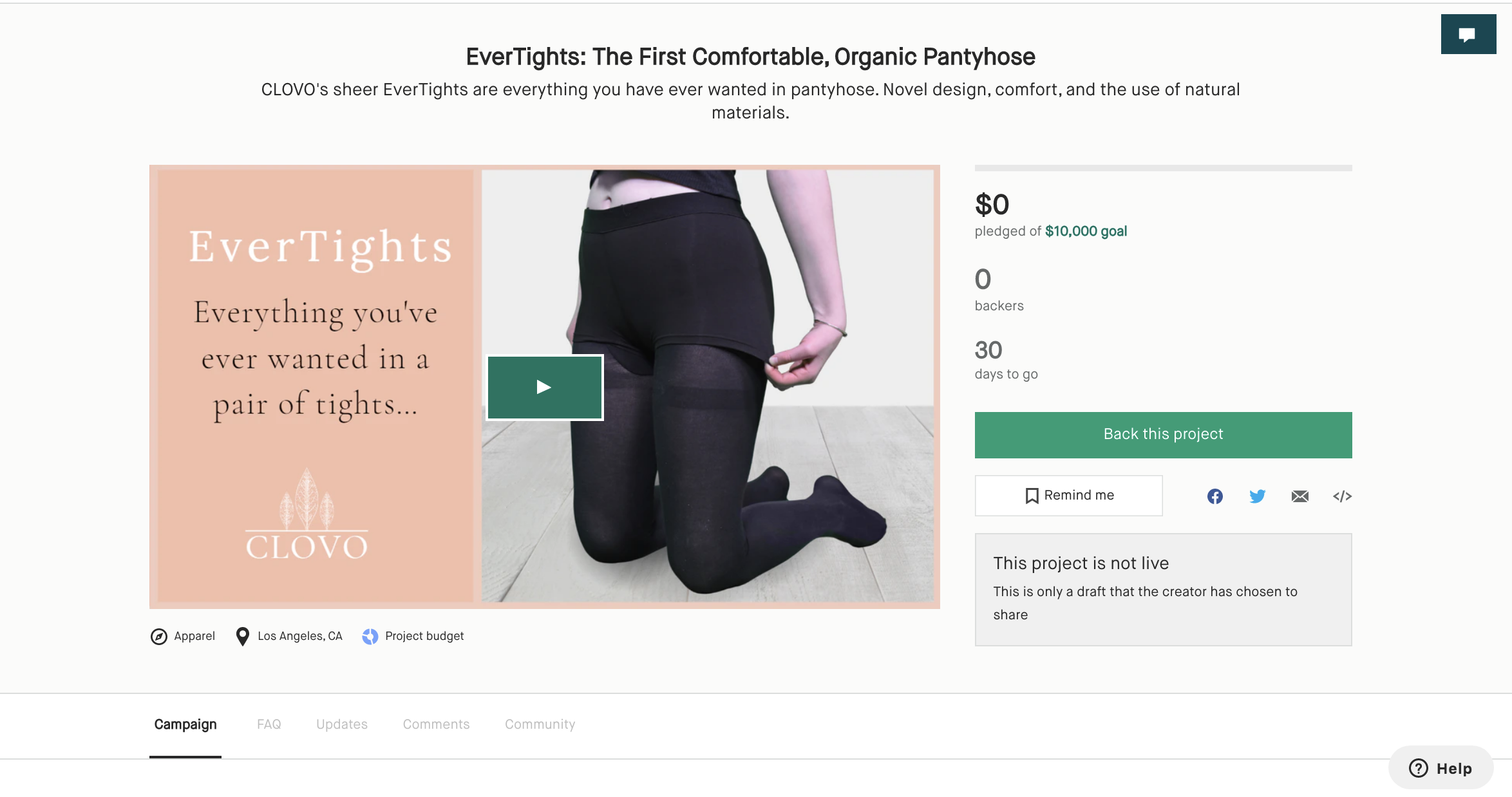Click the pledge progress bar
The height and width of the screenshot is (797, 1512).
click(x=1163, y=167)
